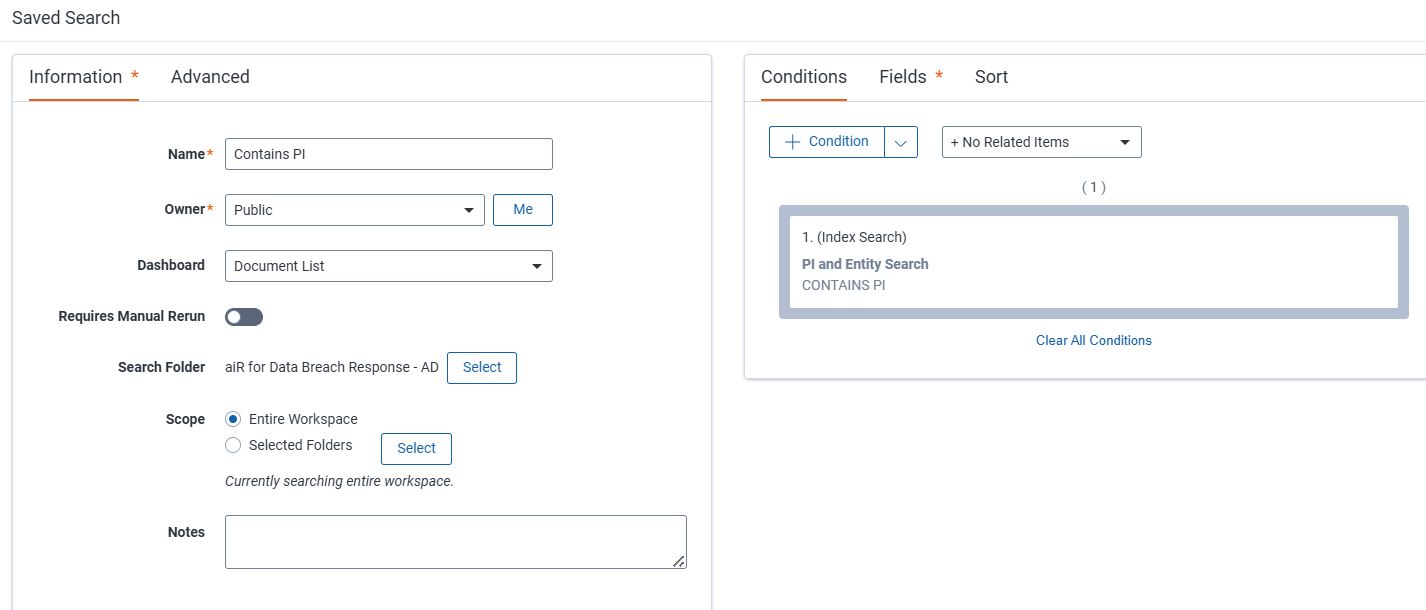Select the Conditions tab
Image resolution: width=1426 pixels, height=610 pixels.
click(804, 76)
